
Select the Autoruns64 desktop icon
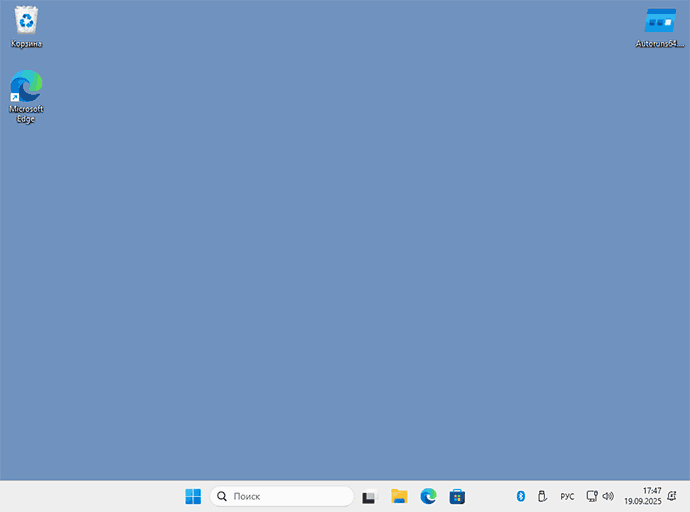[x=660, y=21]
